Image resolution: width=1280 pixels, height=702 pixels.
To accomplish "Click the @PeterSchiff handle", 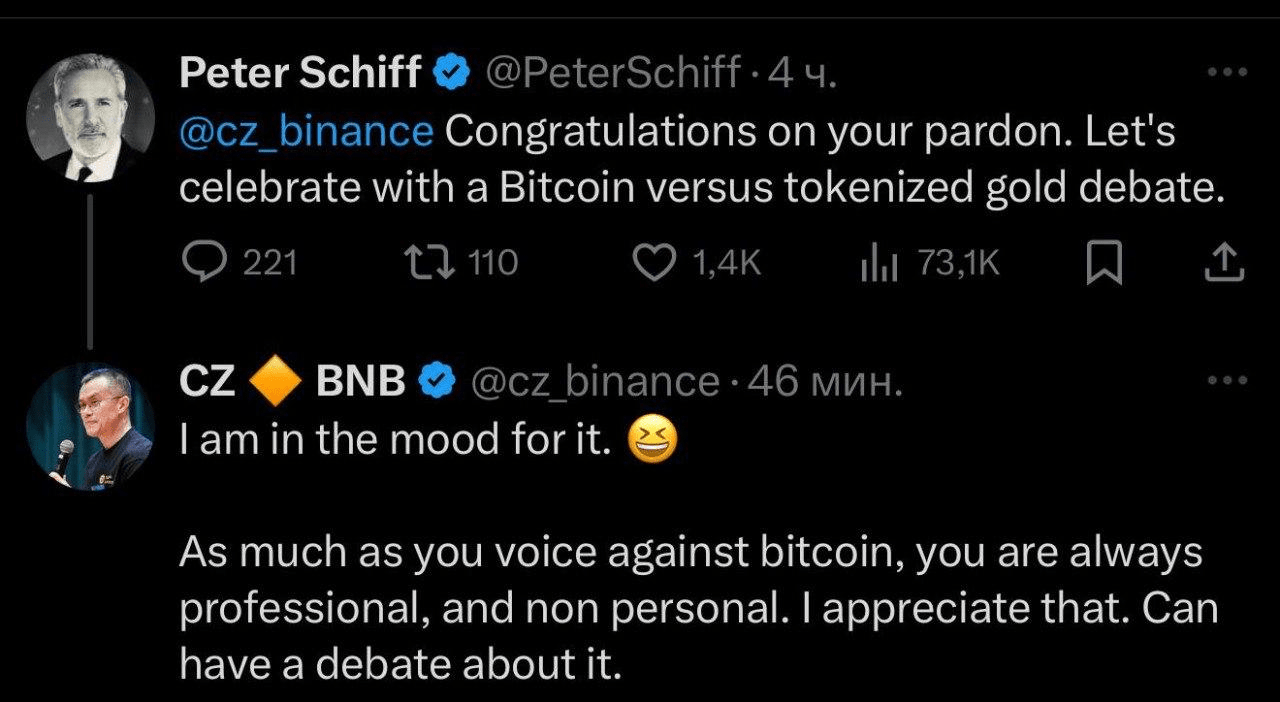I will pos(613,73).
